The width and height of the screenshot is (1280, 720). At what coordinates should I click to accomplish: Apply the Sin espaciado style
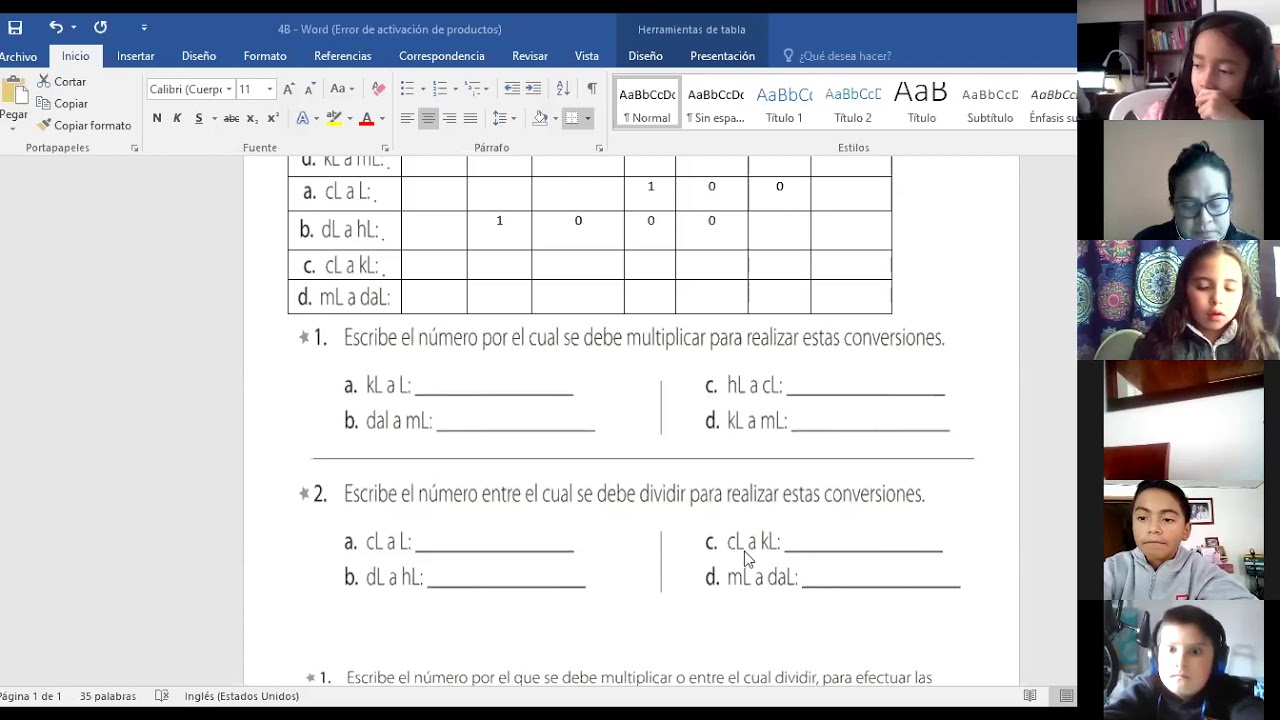pos(715,103)
